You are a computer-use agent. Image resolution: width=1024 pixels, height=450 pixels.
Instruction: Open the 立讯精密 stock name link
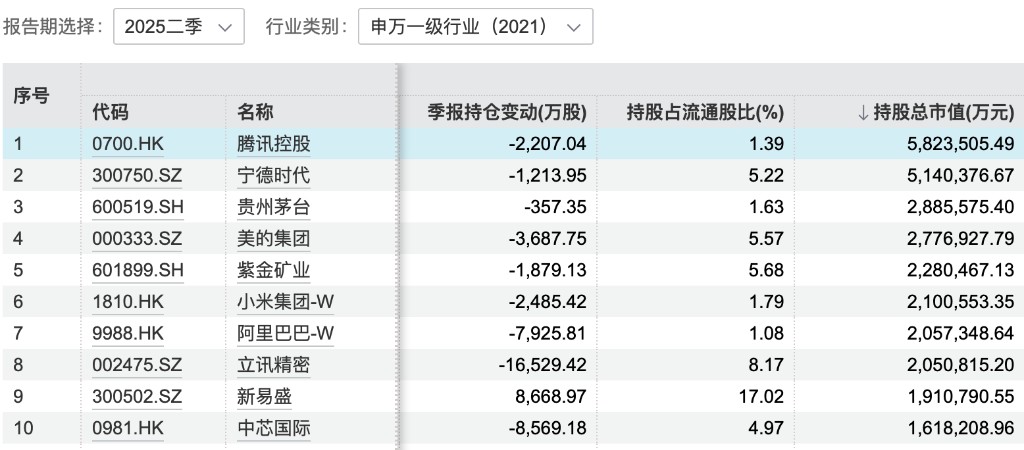tap(274, 365)
